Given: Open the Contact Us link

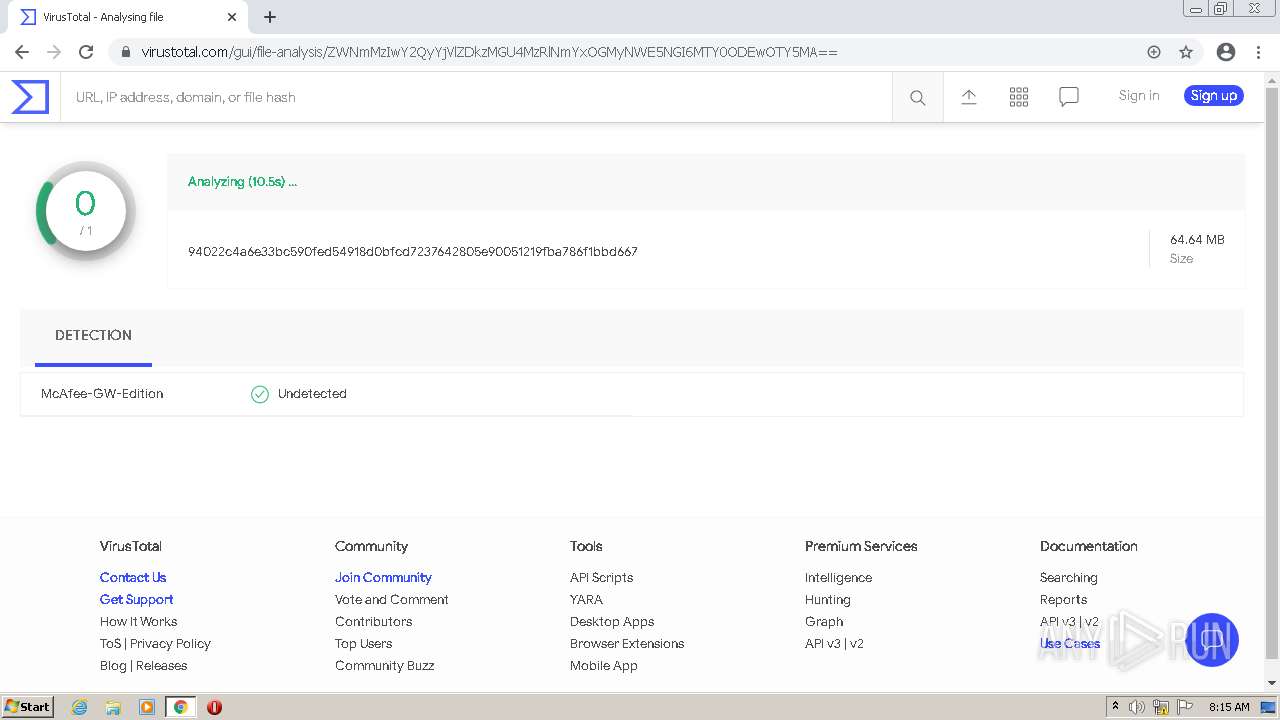Looking at the screenshot, I should click(x=133, y=578).
